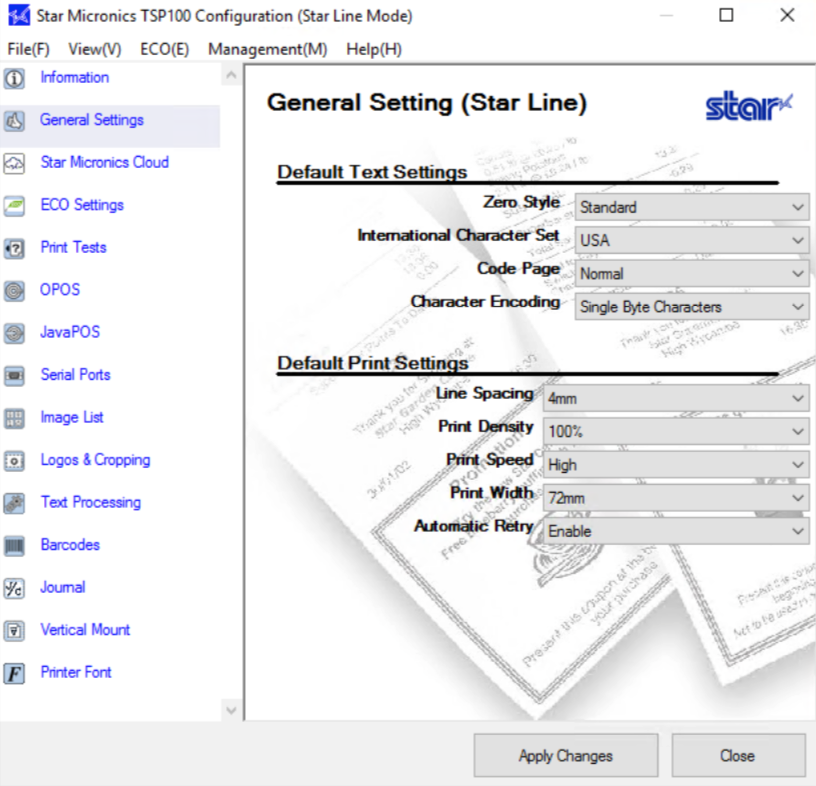Open the ECO Settings link

[82, 205]
